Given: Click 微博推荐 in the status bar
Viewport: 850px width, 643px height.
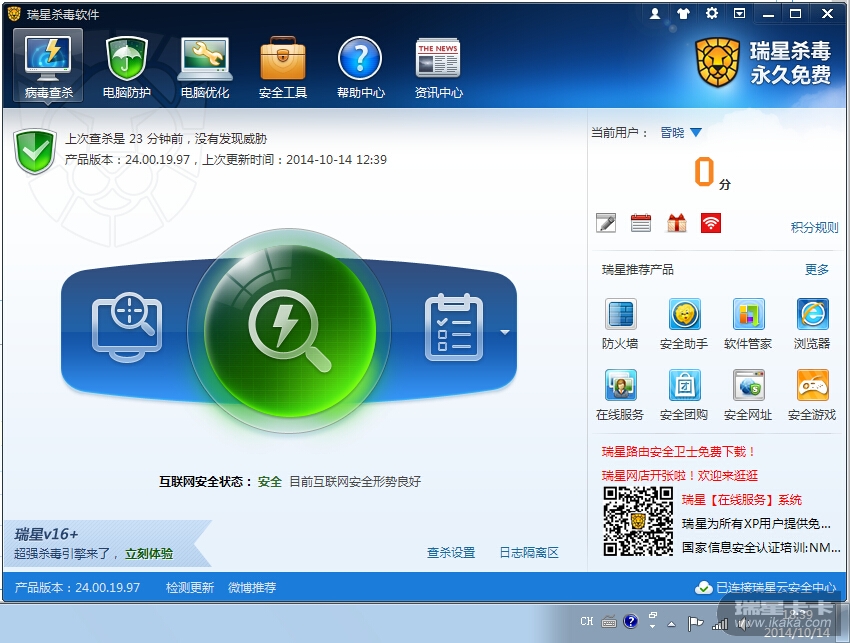Looking at the screenshot, I should 252,588.
